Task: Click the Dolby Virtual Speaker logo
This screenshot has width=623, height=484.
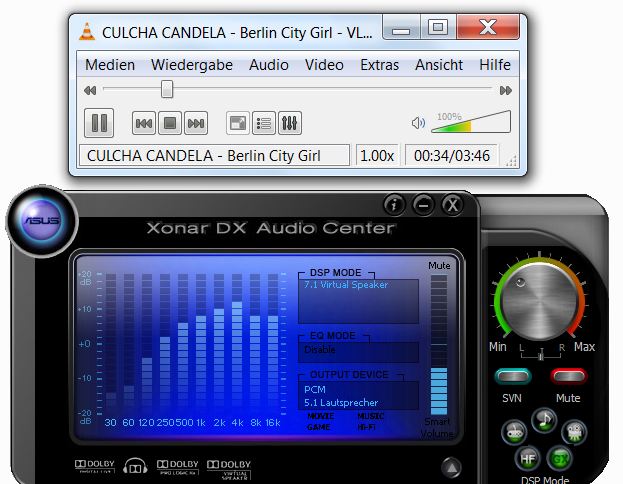Action: point(229,469)
